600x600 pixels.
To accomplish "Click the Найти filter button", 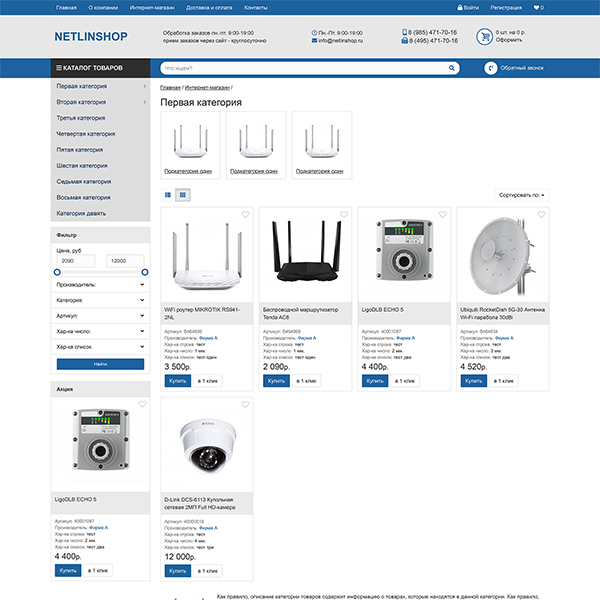I will 100,364.
